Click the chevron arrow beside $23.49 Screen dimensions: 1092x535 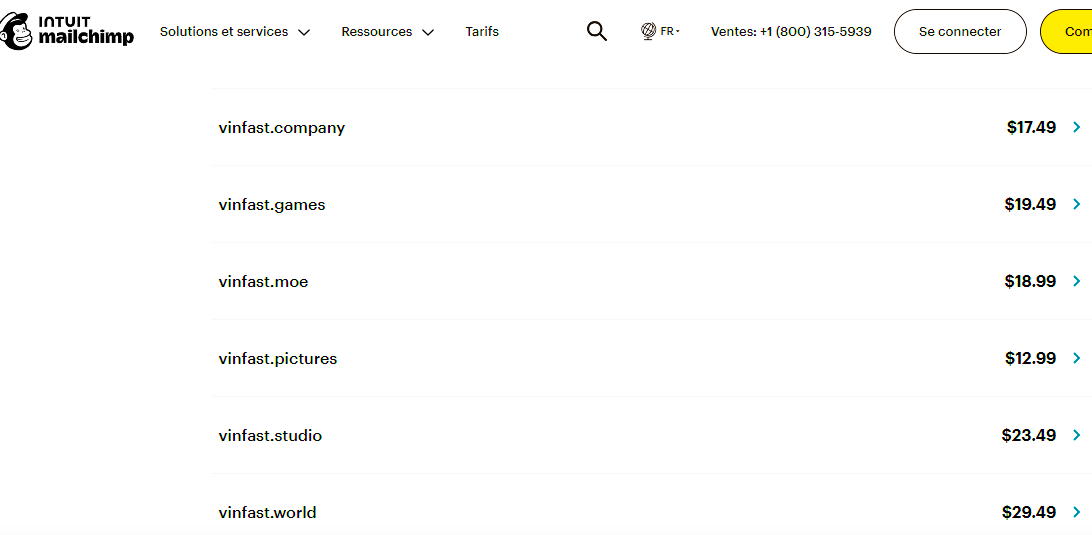click(1077, 435)
